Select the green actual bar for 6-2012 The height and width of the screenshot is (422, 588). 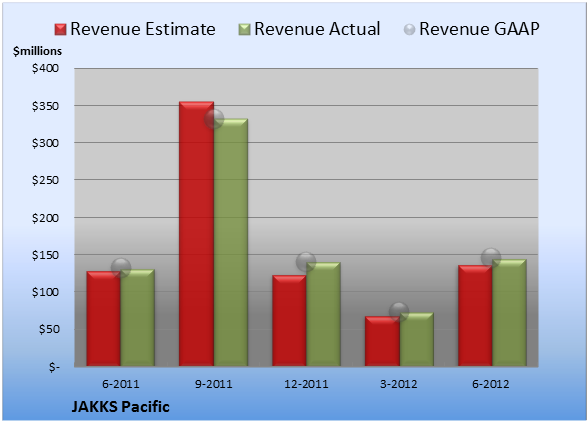click(509, 313)
